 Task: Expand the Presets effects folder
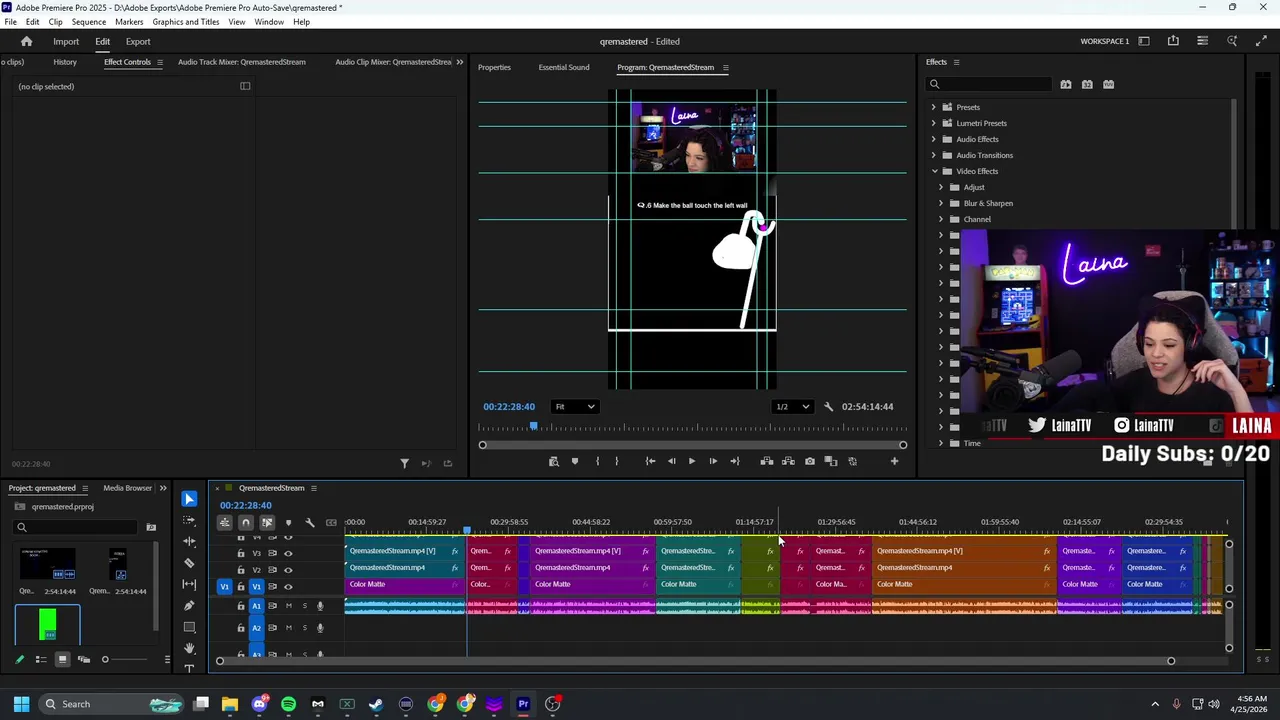pyautogui.click(x=934, y=107)
